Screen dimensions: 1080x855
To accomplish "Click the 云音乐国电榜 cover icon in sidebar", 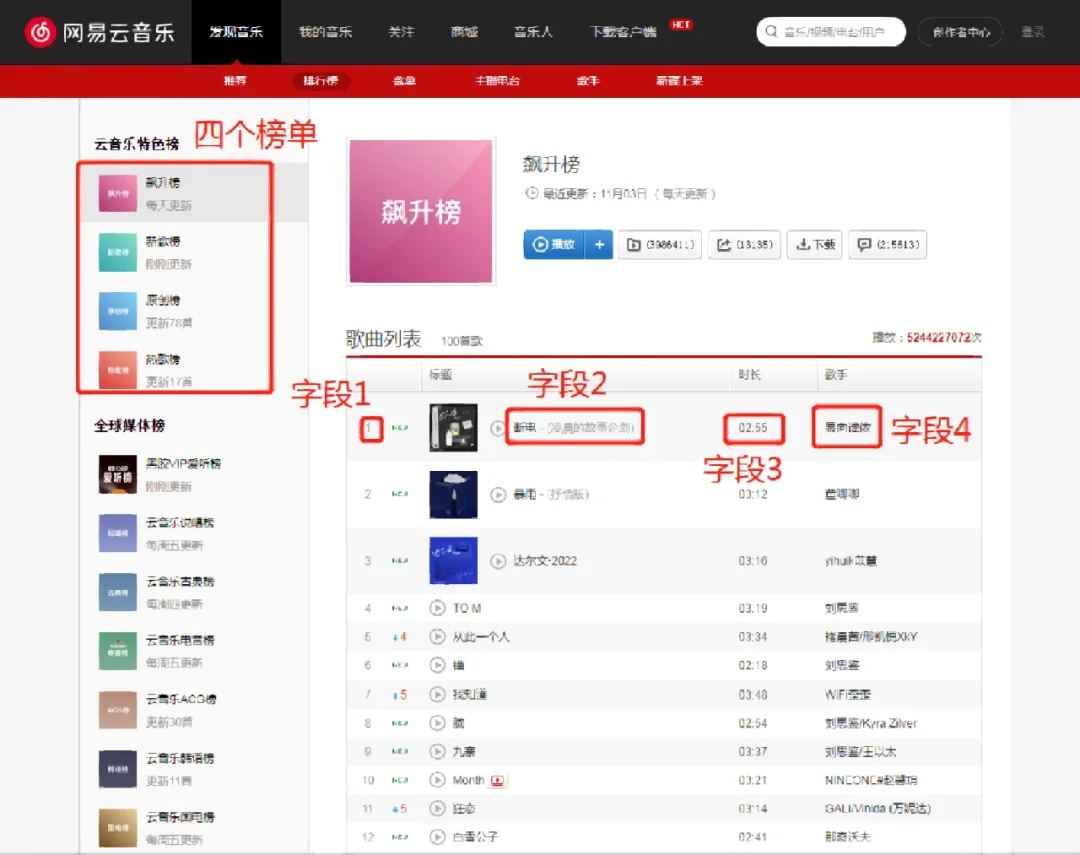I will [x=118, y=827].
